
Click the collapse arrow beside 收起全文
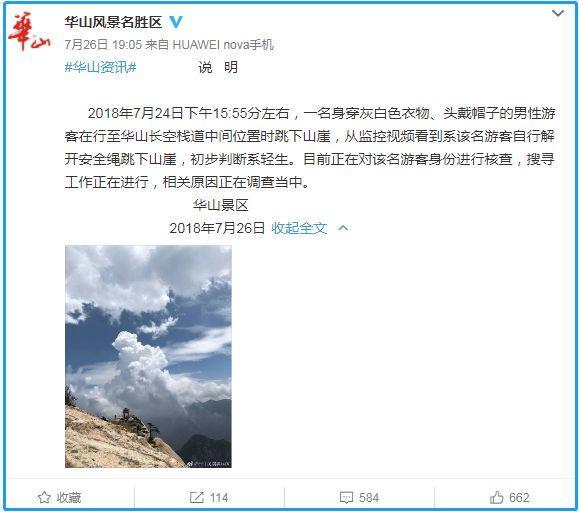click(x=343, y=228)
